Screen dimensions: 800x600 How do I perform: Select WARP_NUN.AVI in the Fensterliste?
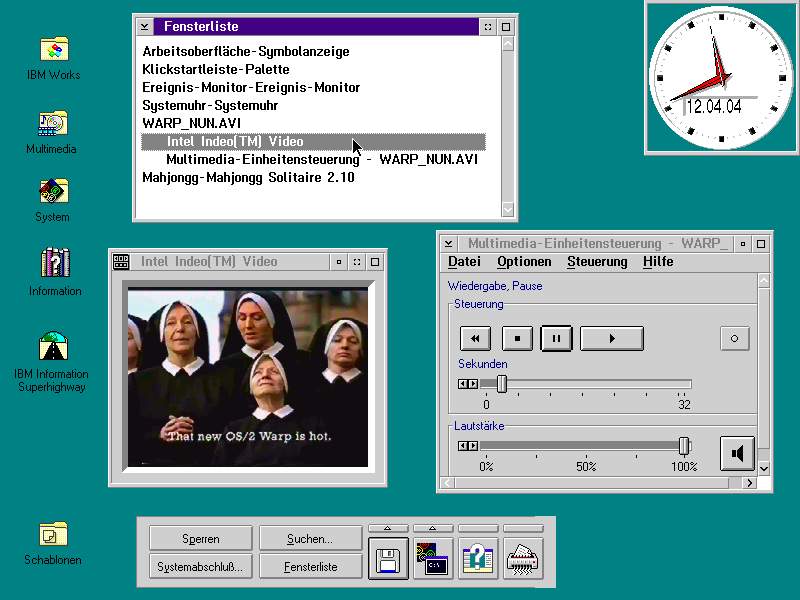[x=191, y=123]
